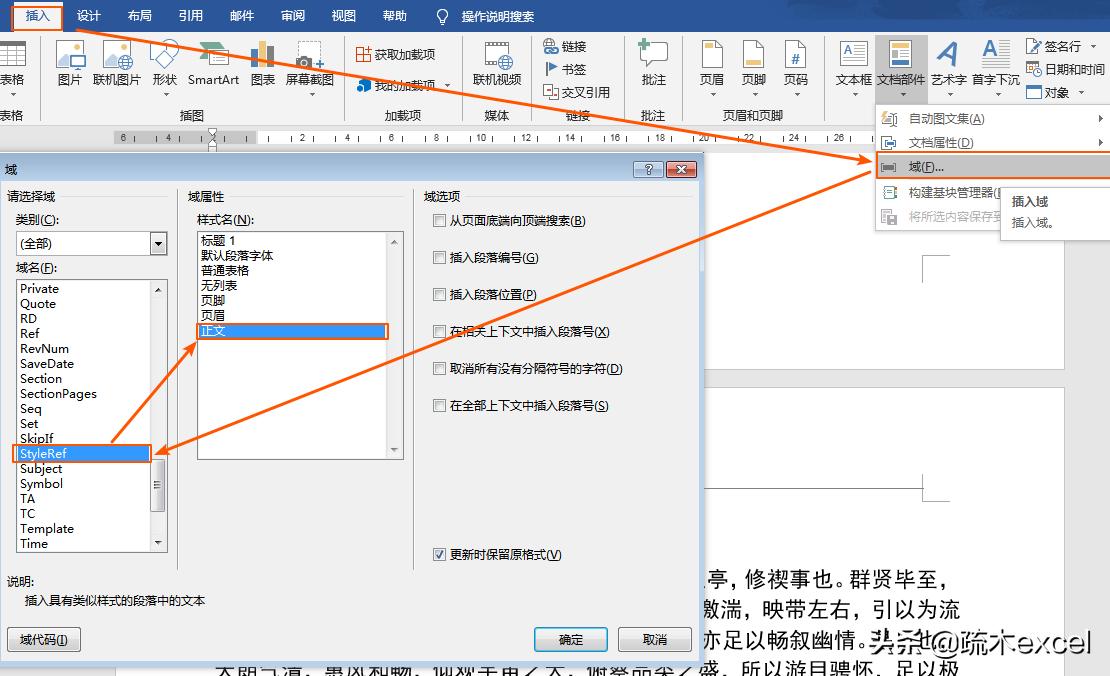Insert an online video via 联机视频
Screen dimensions: 1110x676
[x=497, y=62]
